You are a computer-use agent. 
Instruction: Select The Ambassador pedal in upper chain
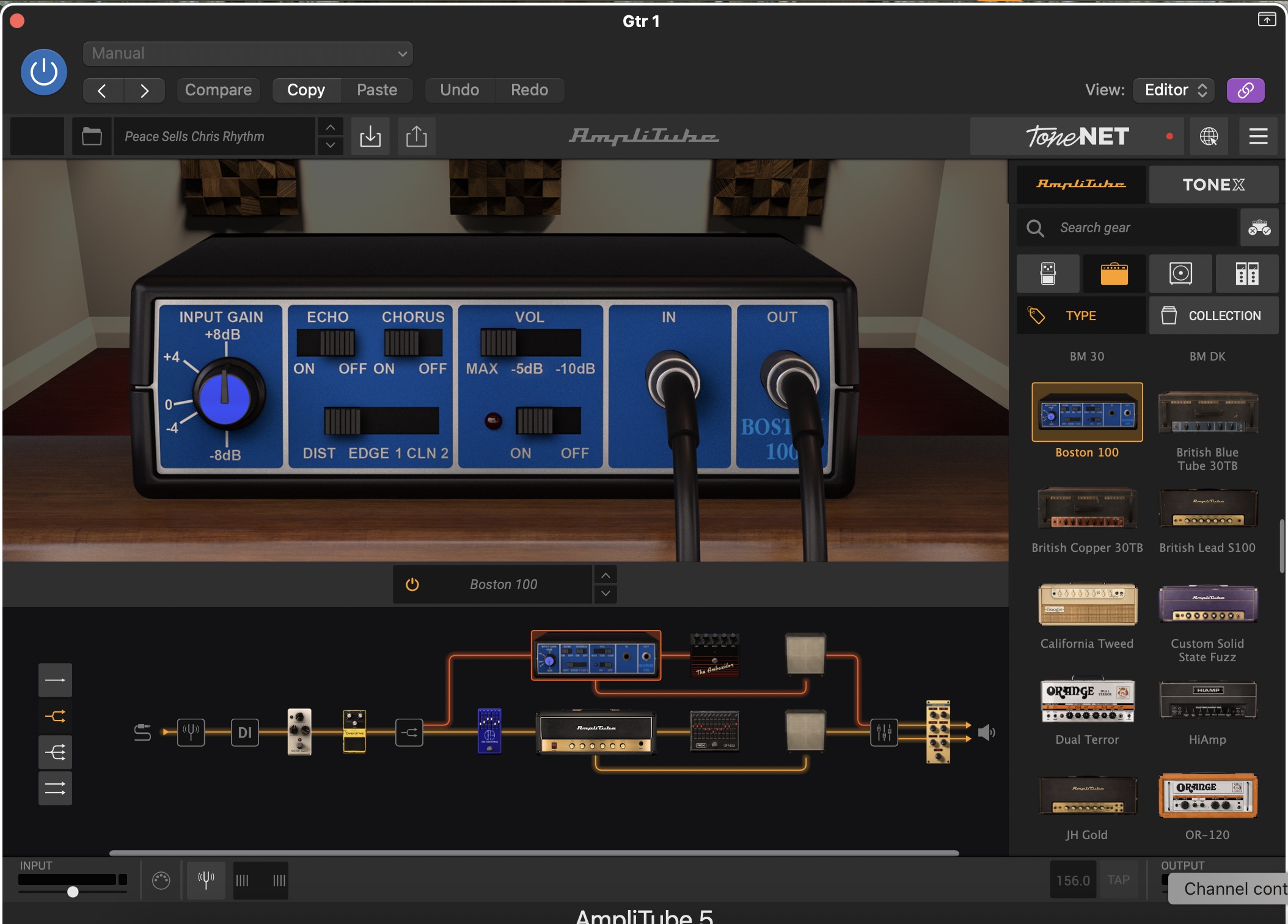[x=715, y=655]
